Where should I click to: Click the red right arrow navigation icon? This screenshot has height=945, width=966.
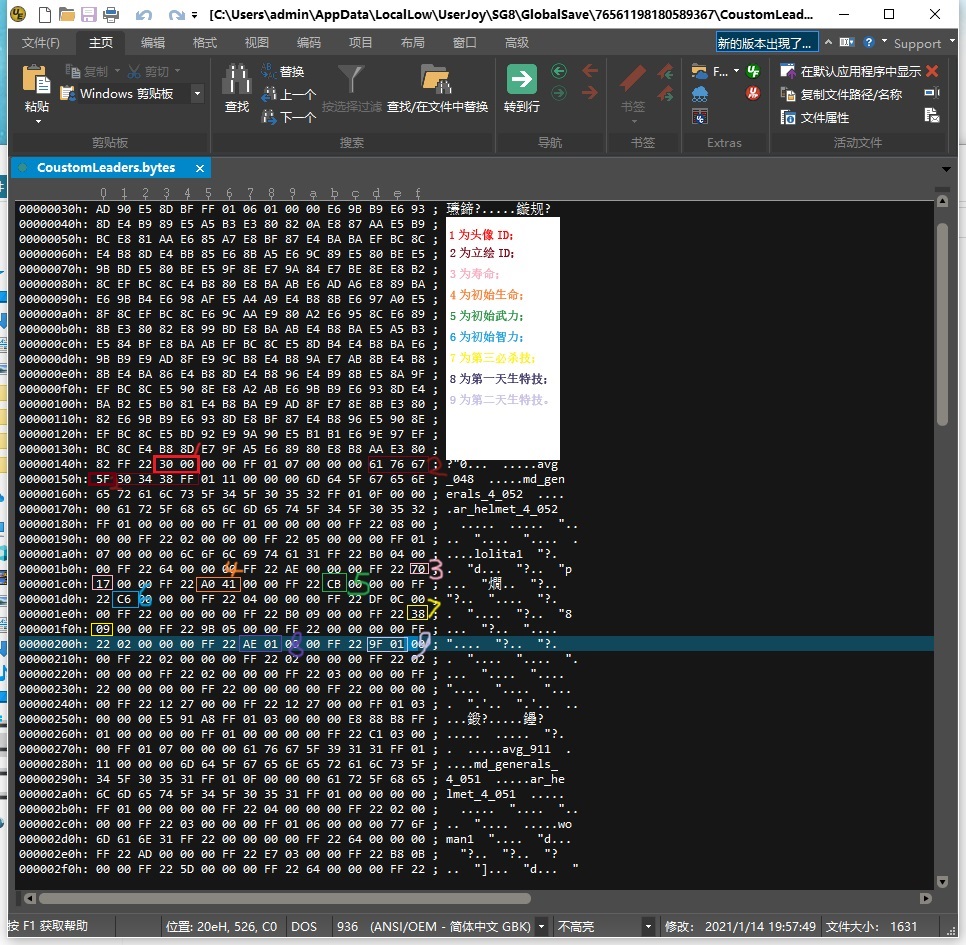click(590, 93)
